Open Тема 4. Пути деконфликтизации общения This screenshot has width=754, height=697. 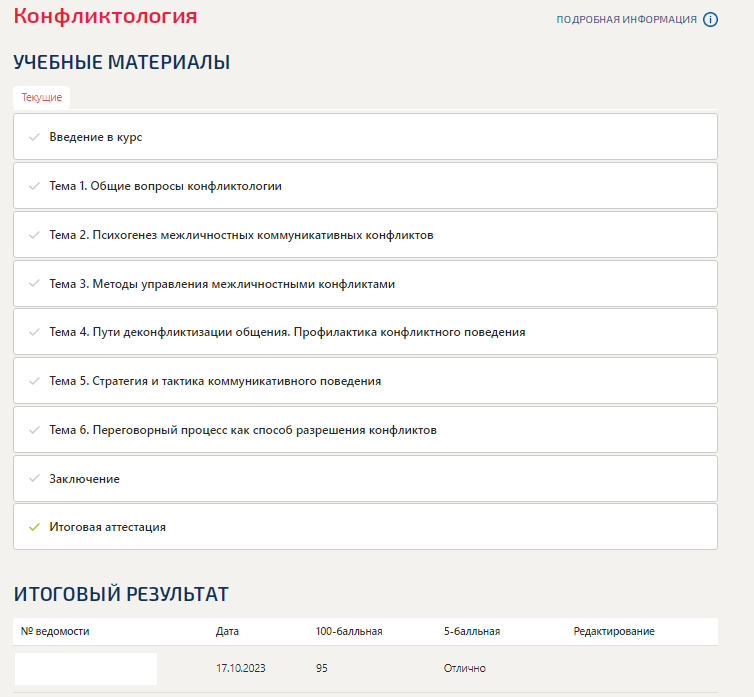pos(365,332)
